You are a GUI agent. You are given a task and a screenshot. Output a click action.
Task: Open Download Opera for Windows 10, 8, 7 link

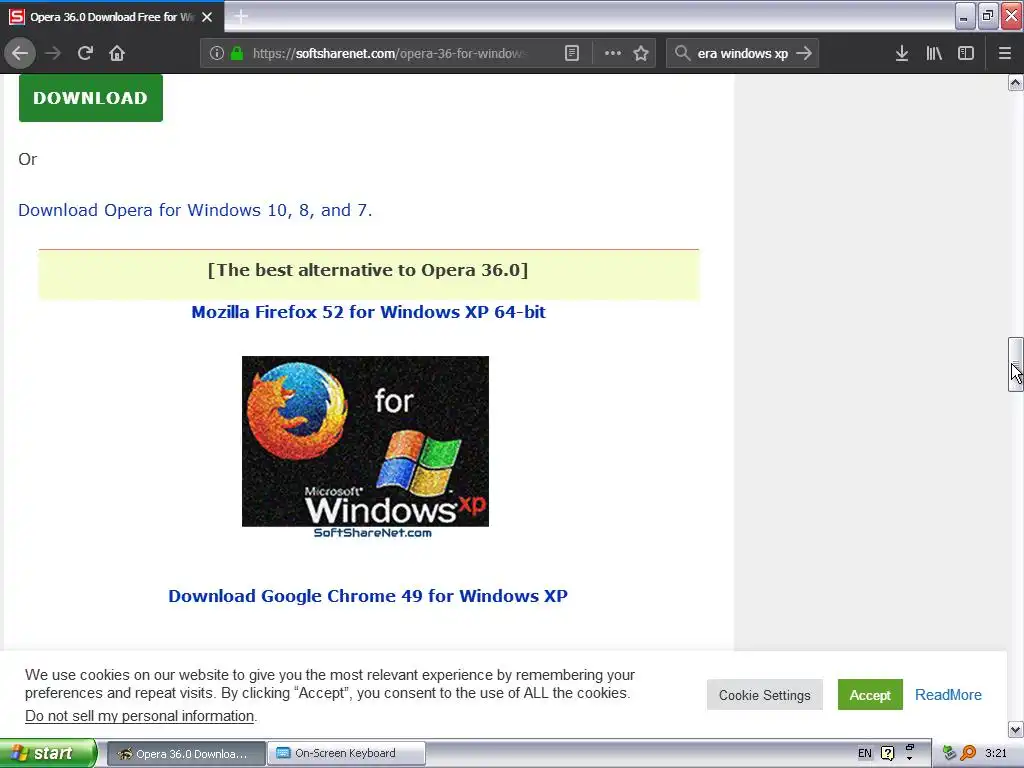[x=195, y=210]
